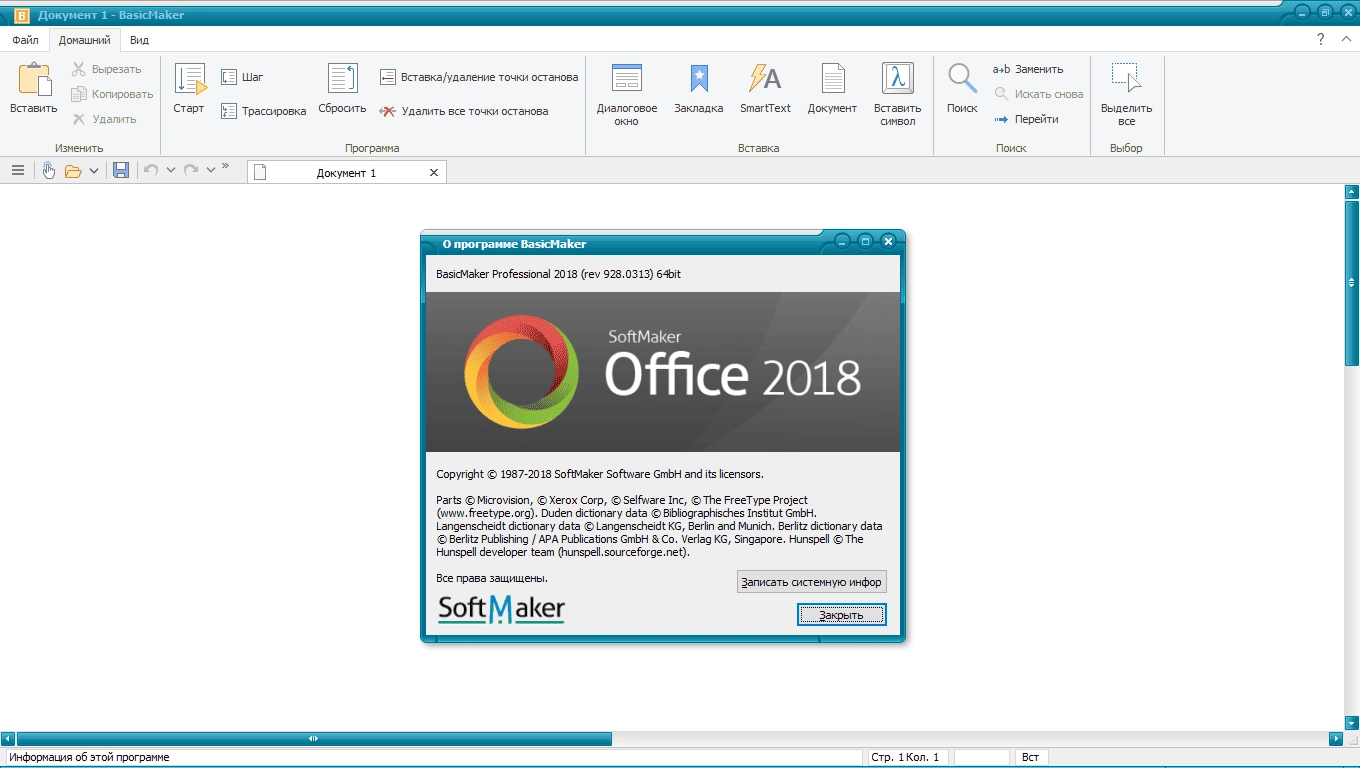Image resolution: width=1360 pixels, height=768 pixels.
Task: Click Копировать copy command
Action: click(x=112, y=94)
